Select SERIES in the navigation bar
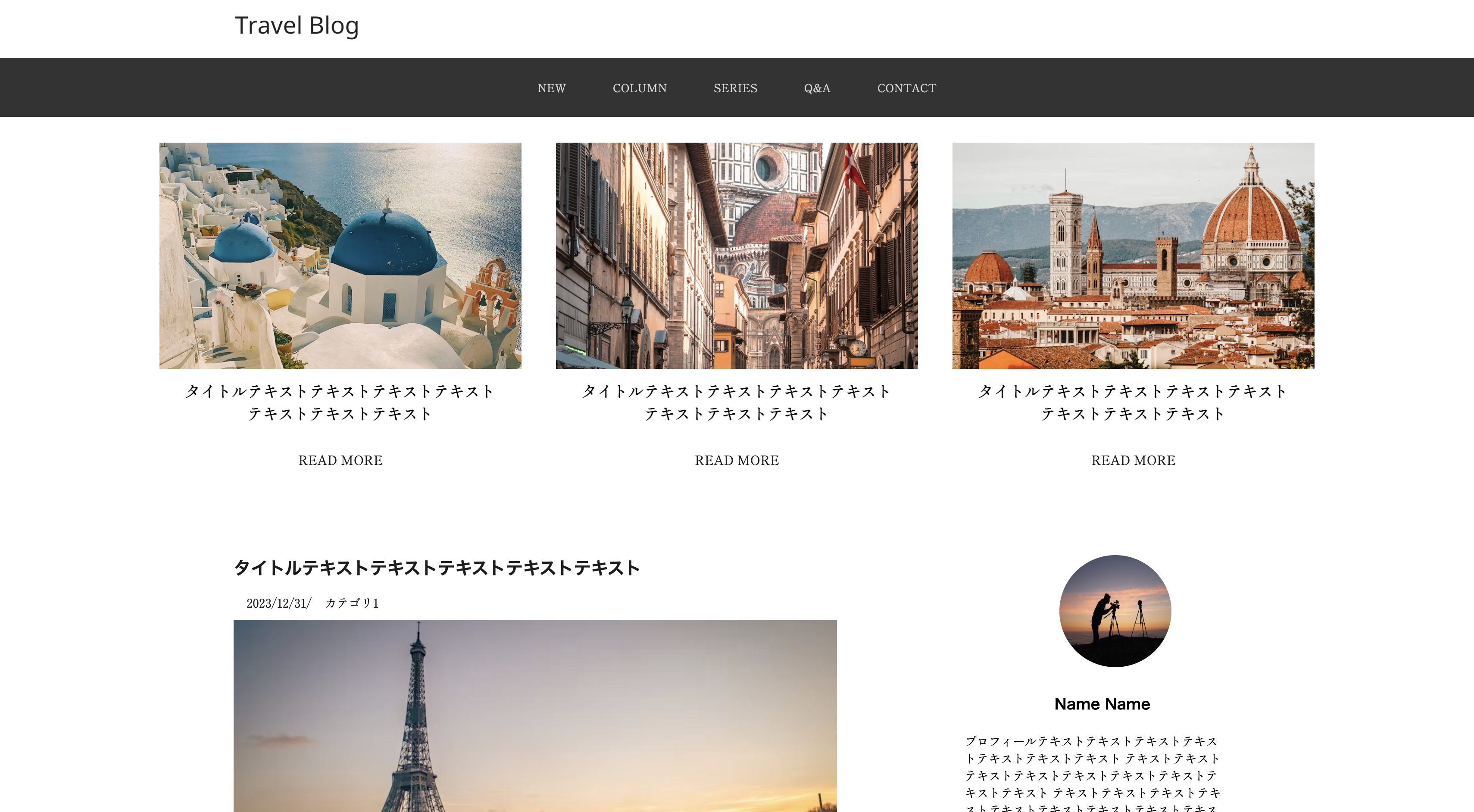This screenshot has height=812, width=1474. [735, 88]
